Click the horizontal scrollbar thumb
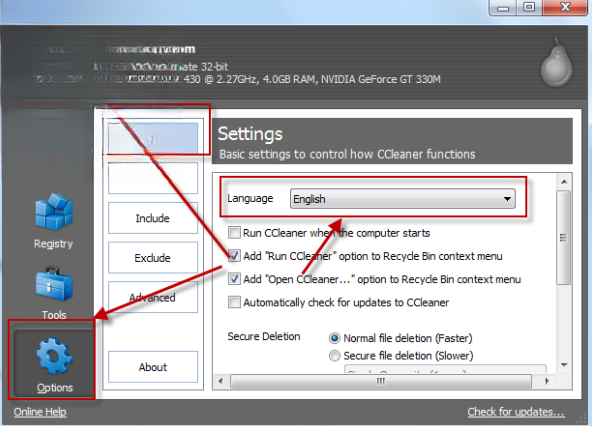592x426 pixels. coord(381,381)
